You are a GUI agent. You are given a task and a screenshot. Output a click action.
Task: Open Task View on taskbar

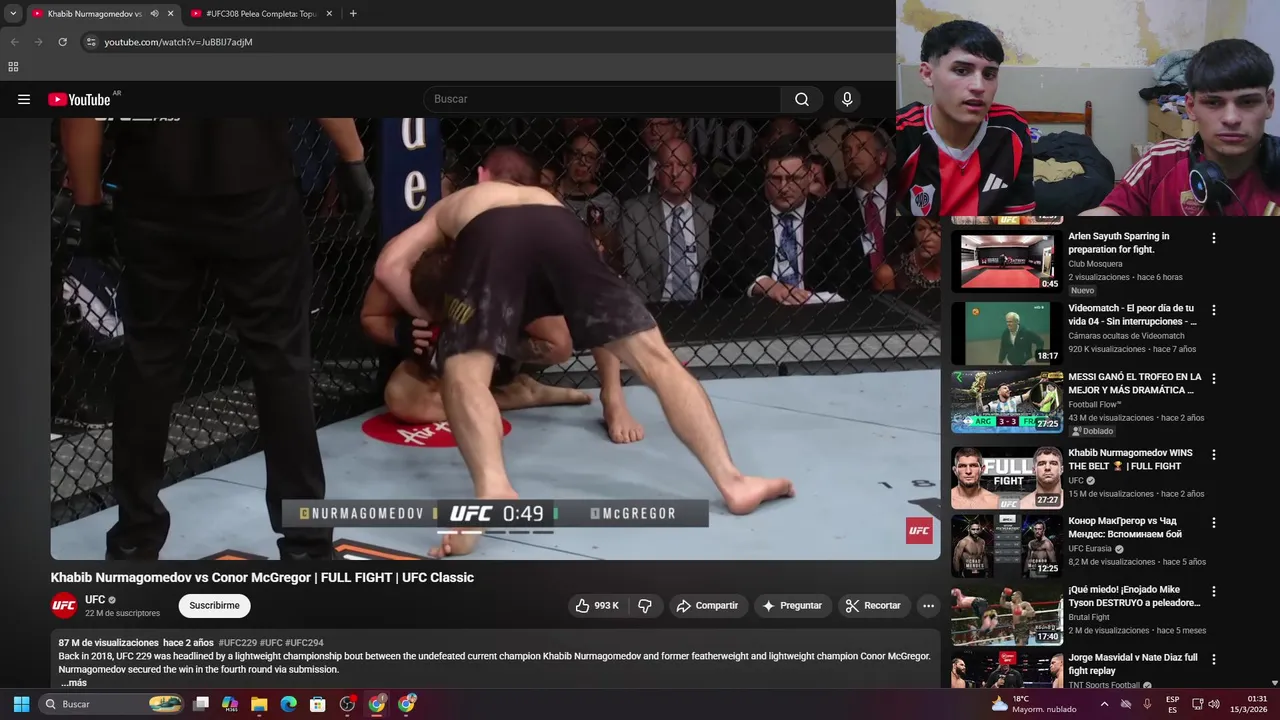(200, 704)
